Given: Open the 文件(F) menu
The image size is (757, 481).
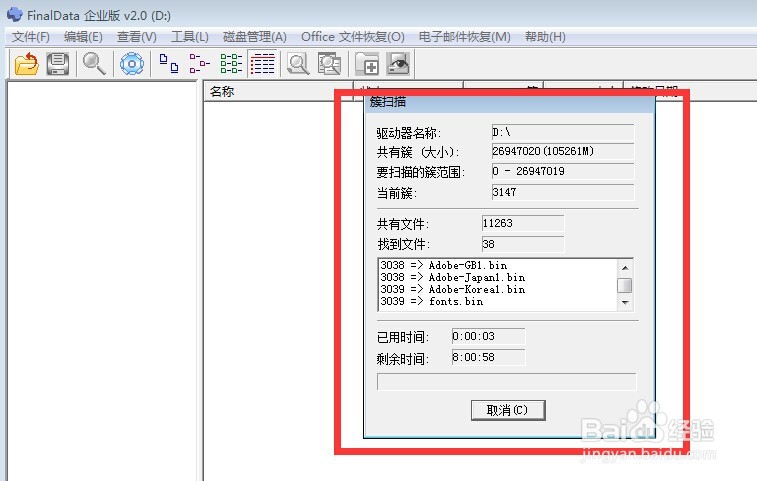Looking at the screenshot, I should pyautogui.click(x=30, y=37).
